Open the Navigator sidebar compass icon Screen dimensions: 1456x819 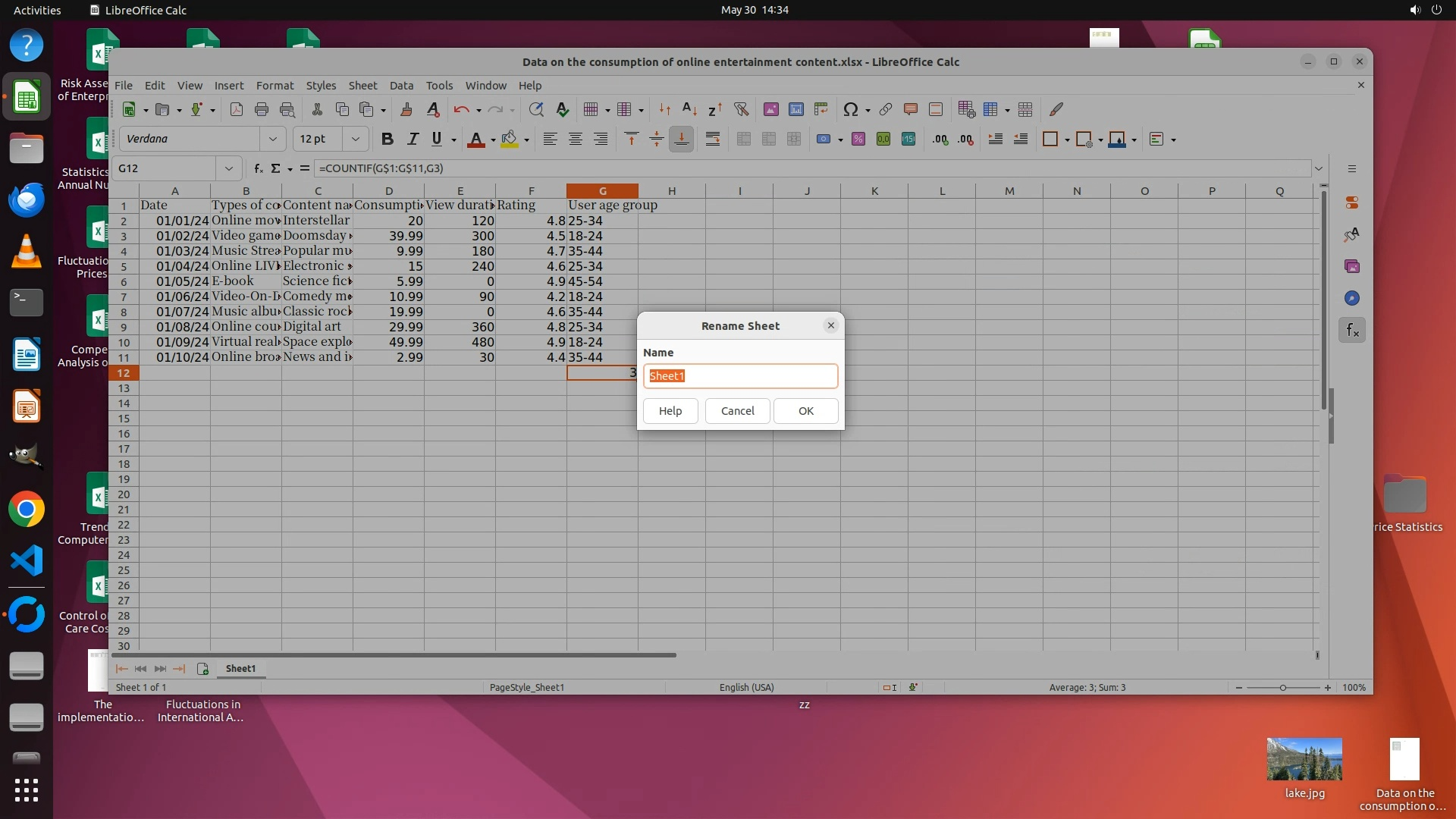tap(1352, 298)
